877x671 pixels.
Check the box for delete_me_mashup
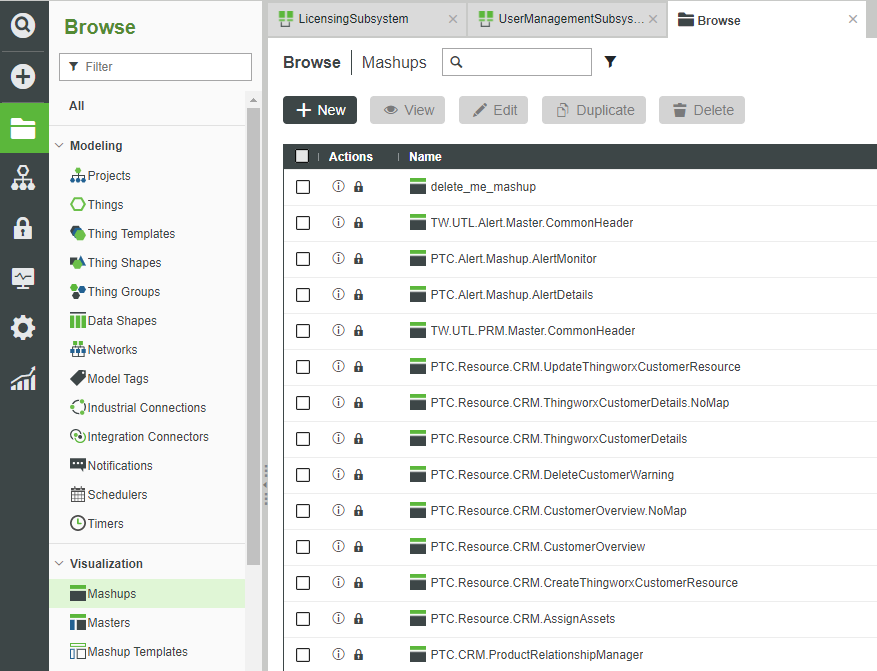click(x=303, y=187)
